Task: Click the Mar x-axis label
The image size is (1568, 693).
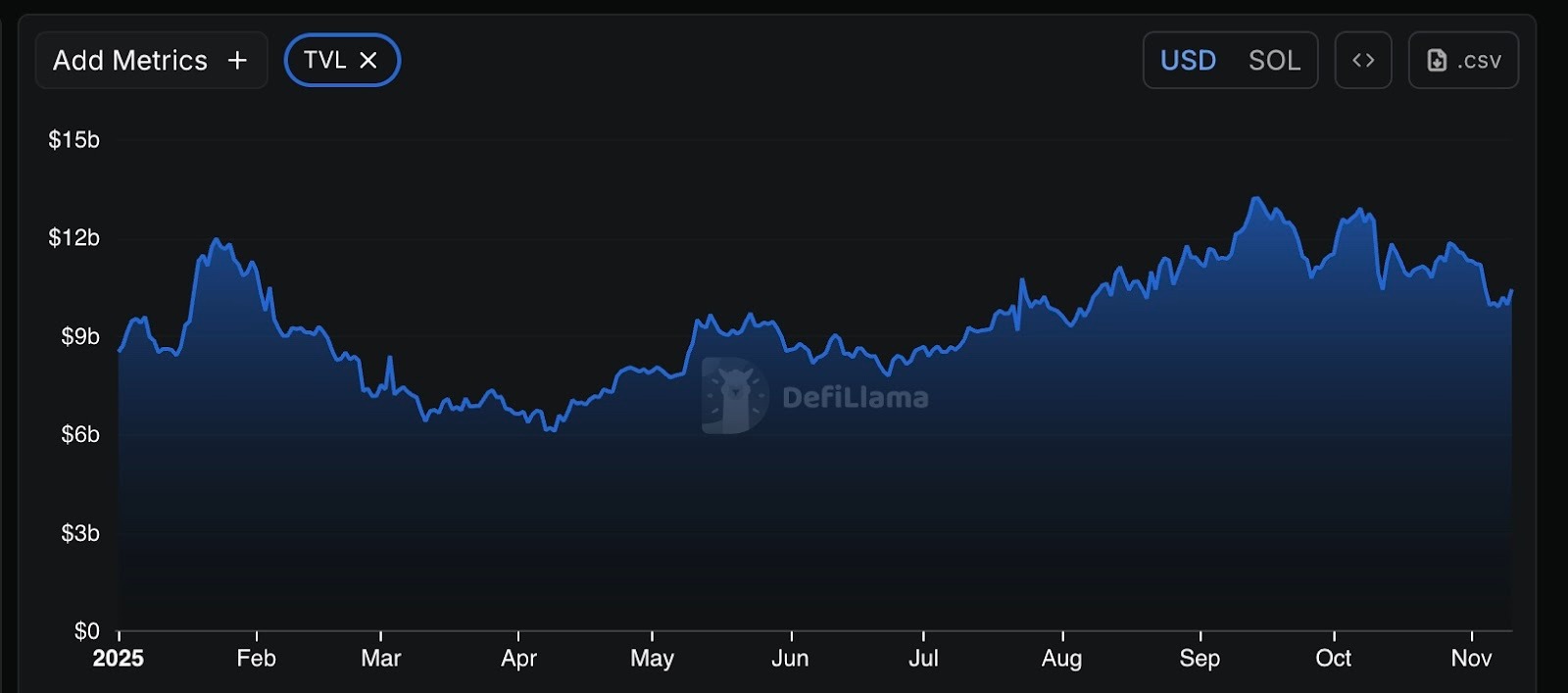Action: (381, 659)
